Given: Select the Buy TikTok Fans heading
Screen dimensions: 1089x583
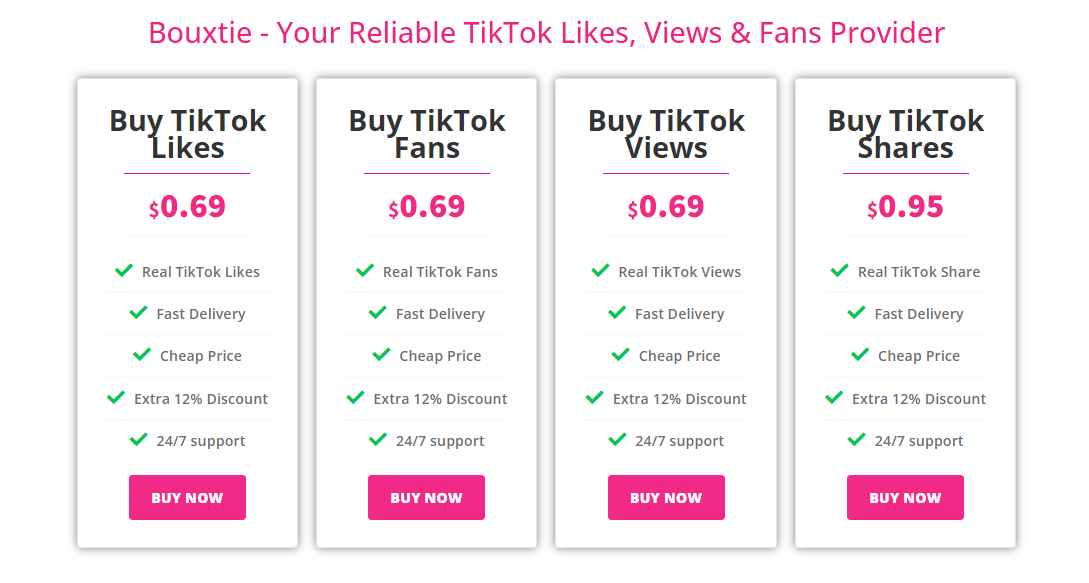Looking at the screenshot, I should coord(426,134).
